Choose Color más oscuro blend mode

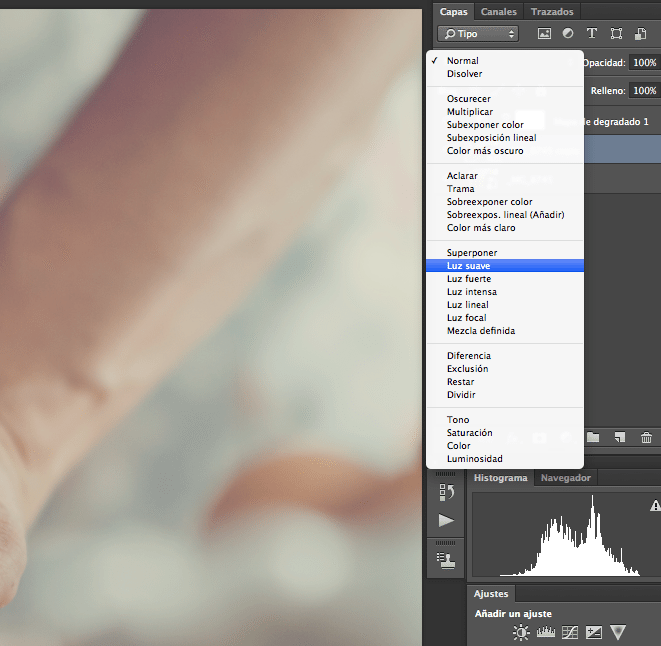click(505, 151)
